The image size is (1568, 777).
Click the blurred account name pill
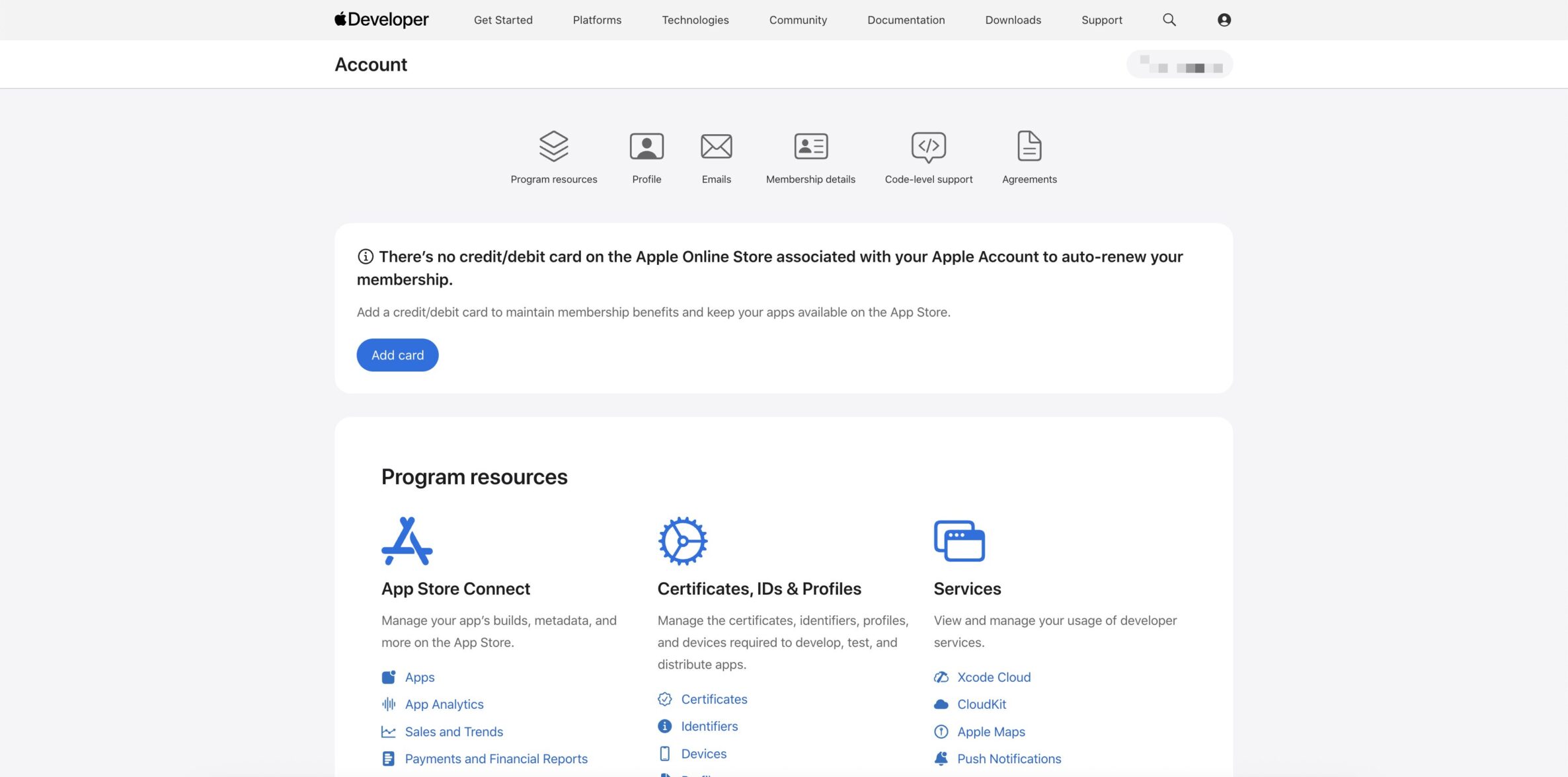pos(1180,64)
